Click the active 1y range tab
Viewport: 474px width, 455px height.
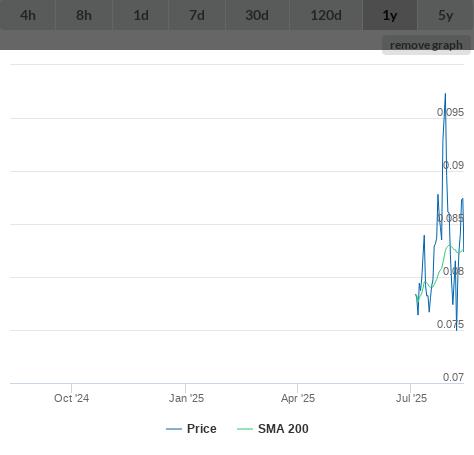[390, 15]
